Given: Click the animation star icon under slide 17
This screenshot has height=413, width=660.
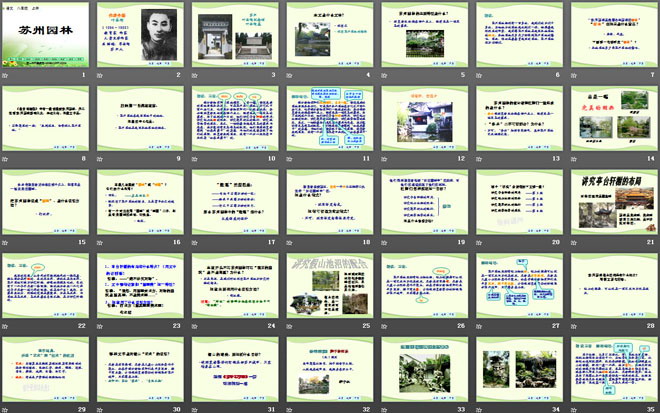Looking at the screenshot, I should 194,243.
